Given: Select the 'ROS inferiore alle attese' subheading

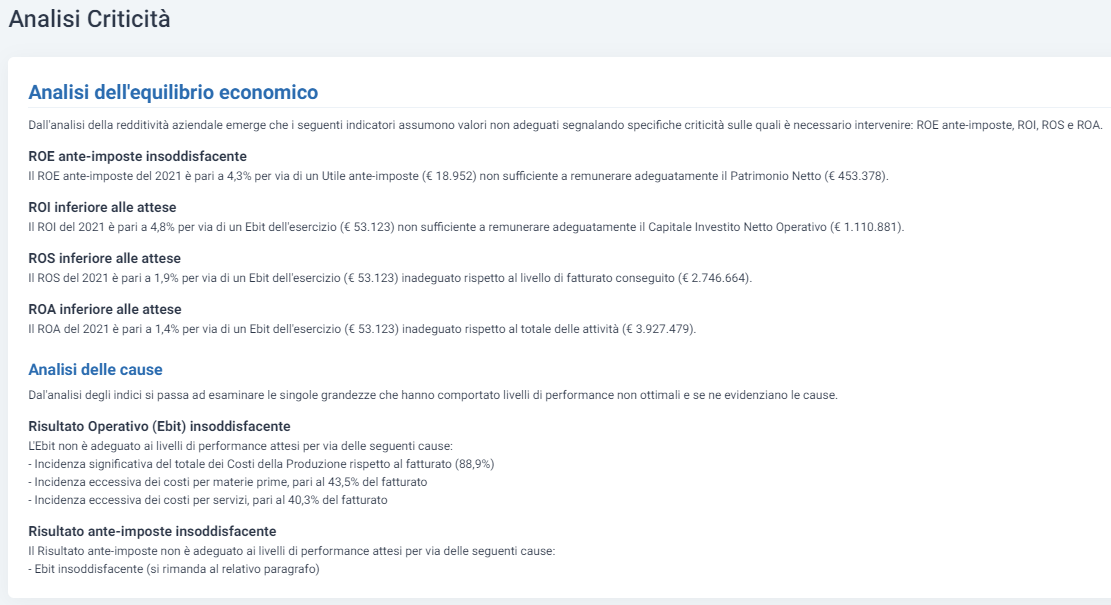Looking at the screenshot, I should pos(104,259).
